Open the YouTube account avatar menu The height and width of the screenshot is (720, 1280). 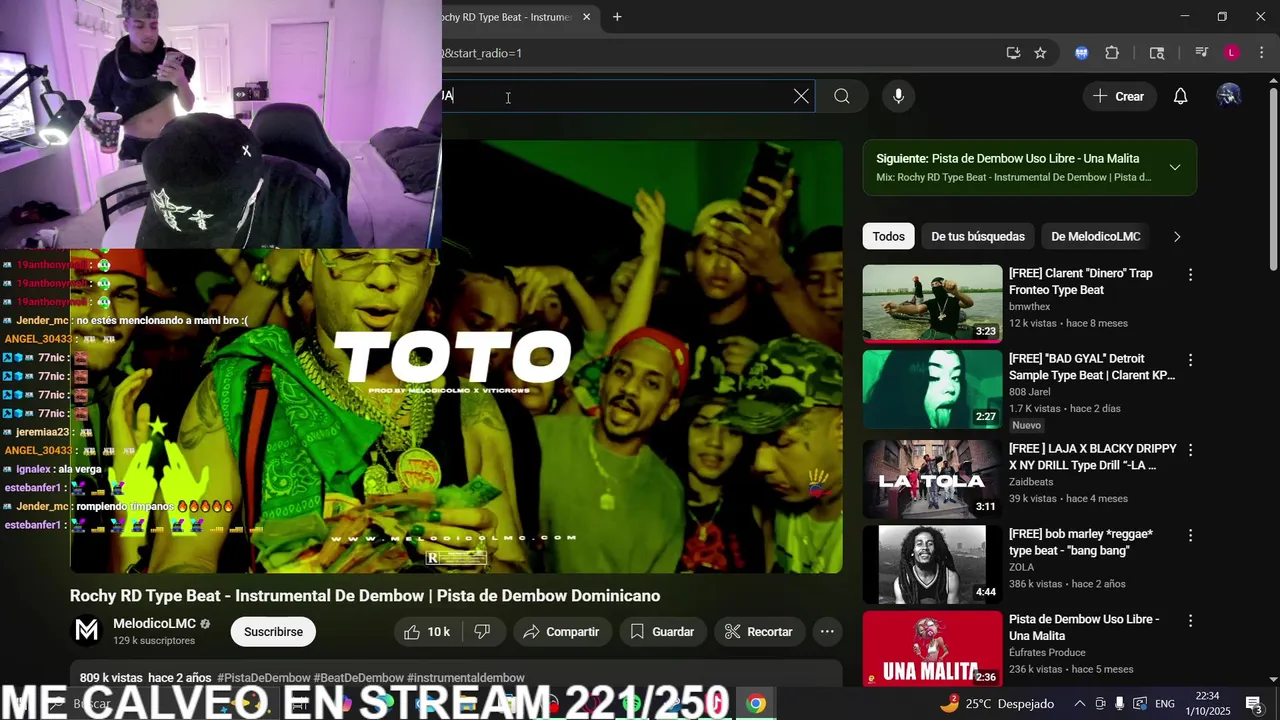pyautogui.click(x=1228, y=96)
